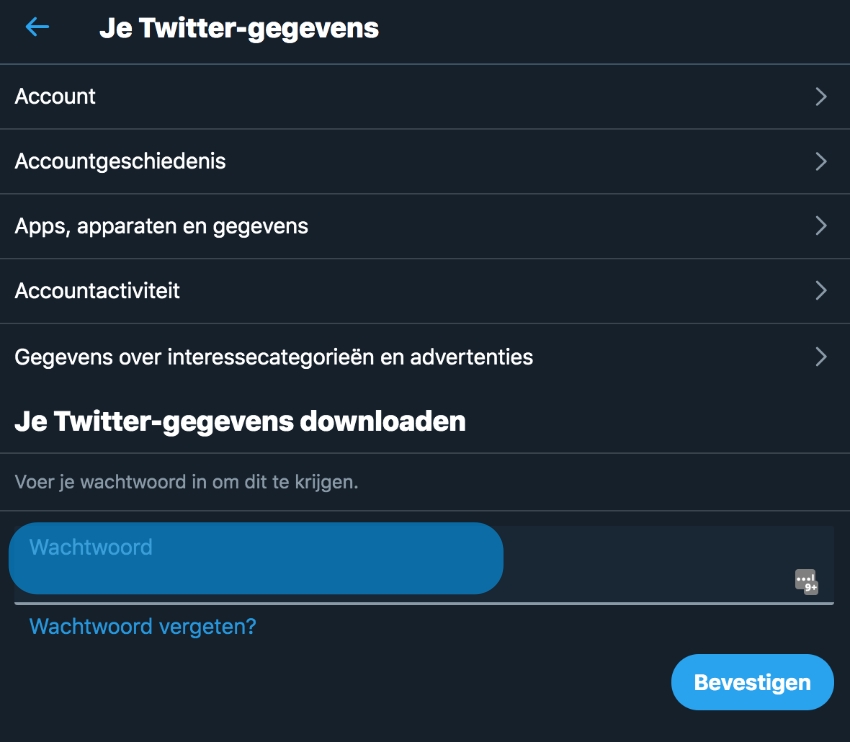Click the chevron beside Apps, apparaten en gegevens
Viewport: 850px width, 742px height.
point(821,226)
